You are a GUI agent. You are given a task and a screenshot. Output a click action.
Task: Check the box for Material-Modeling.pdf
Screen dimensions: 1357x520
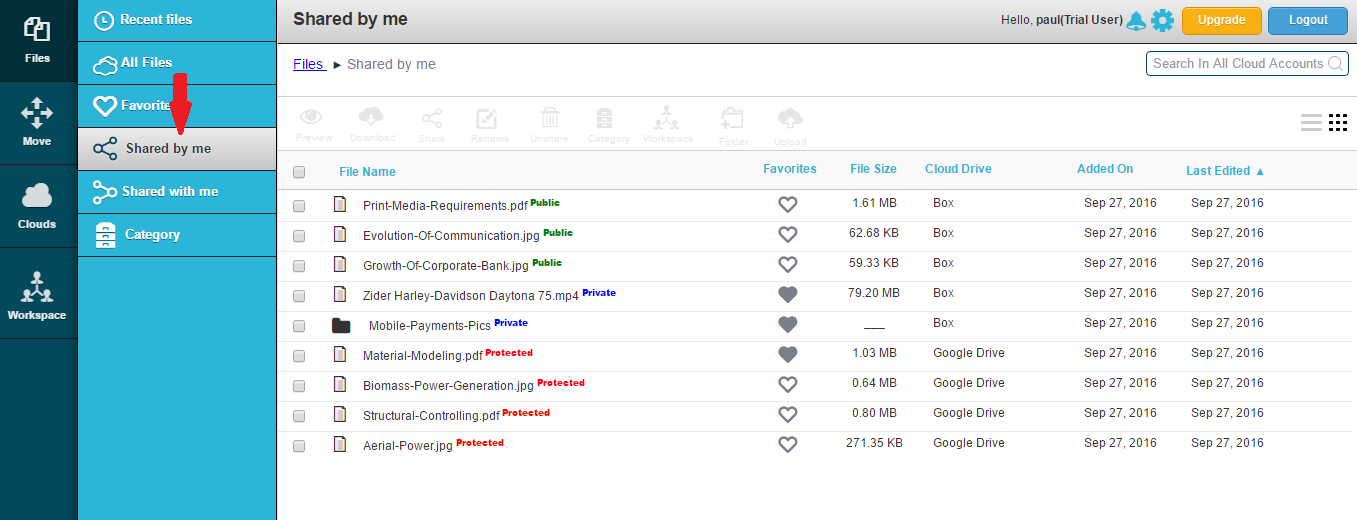coord(299,356)
